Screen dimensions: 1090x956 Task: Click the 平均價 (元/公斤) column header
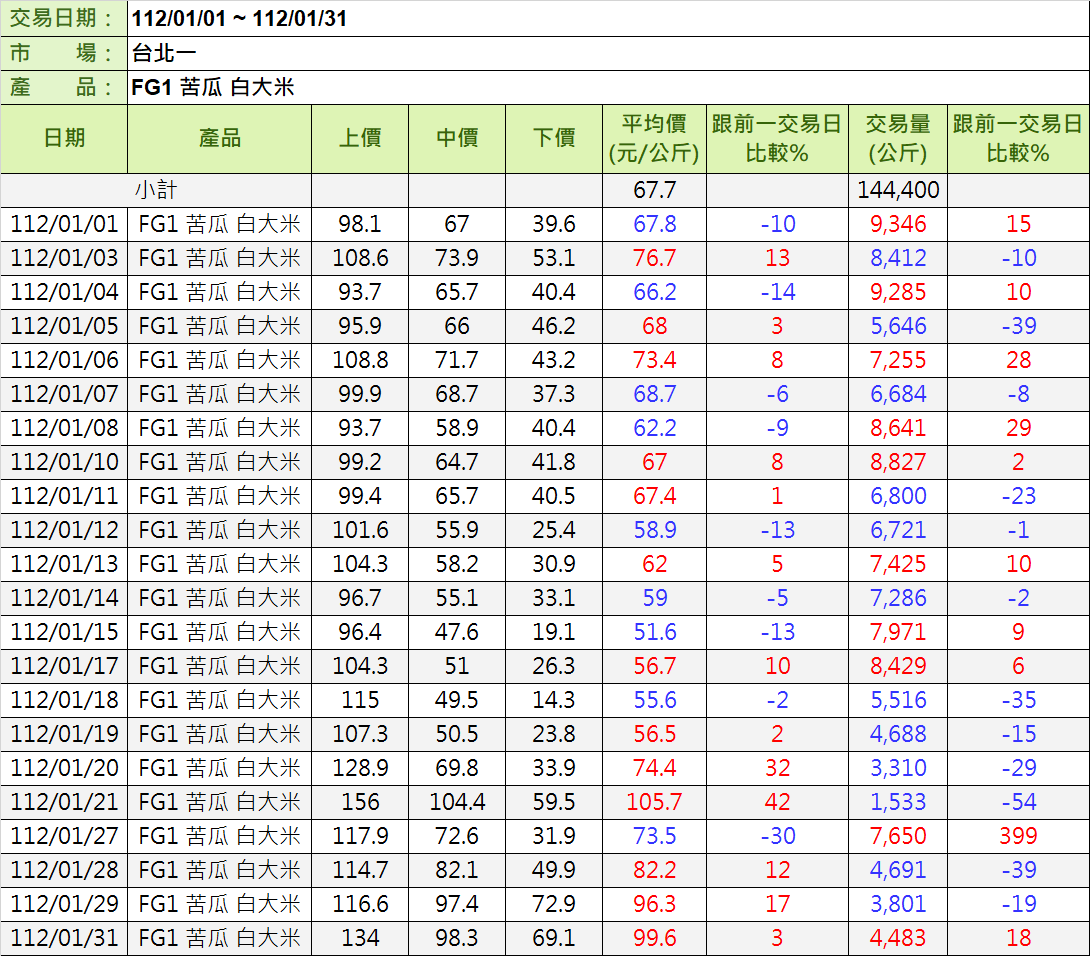pos(654,139)
